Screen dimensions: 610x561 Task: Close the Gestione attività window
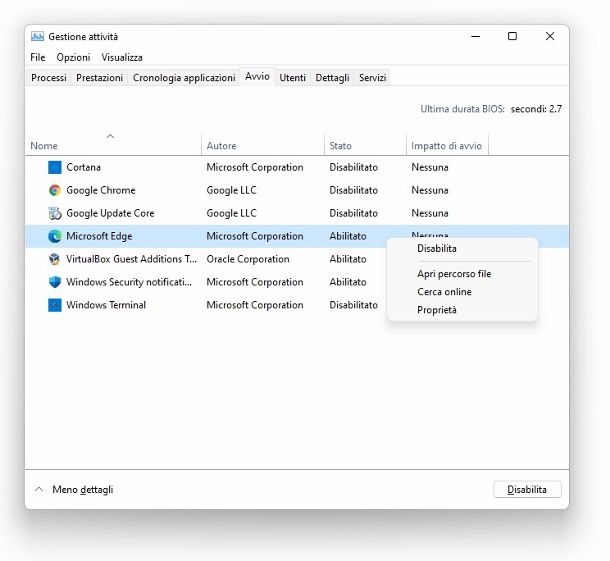550,36
